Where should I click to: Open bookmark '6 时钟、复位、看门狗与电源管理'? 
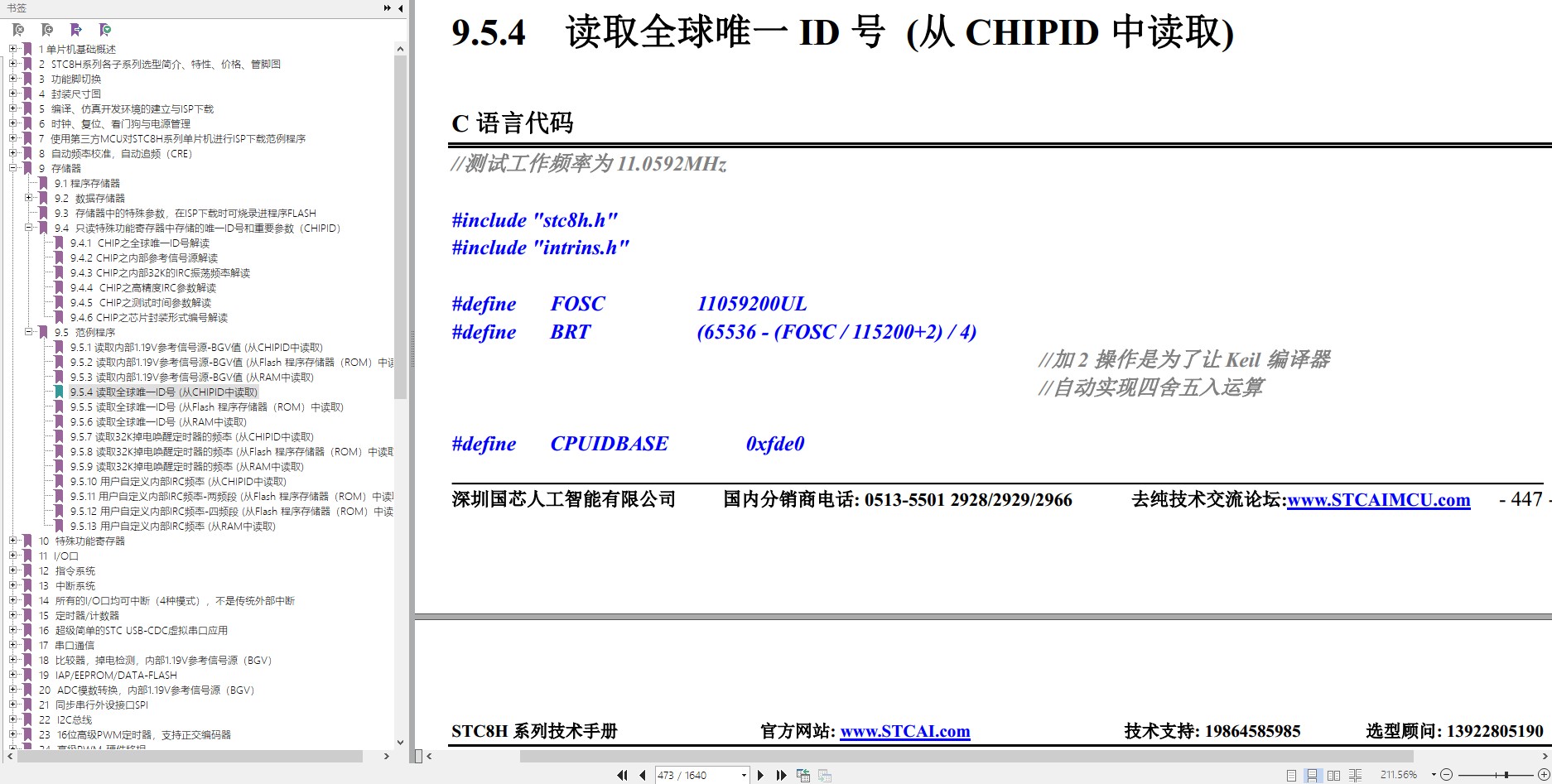click(x=114, y=123)
